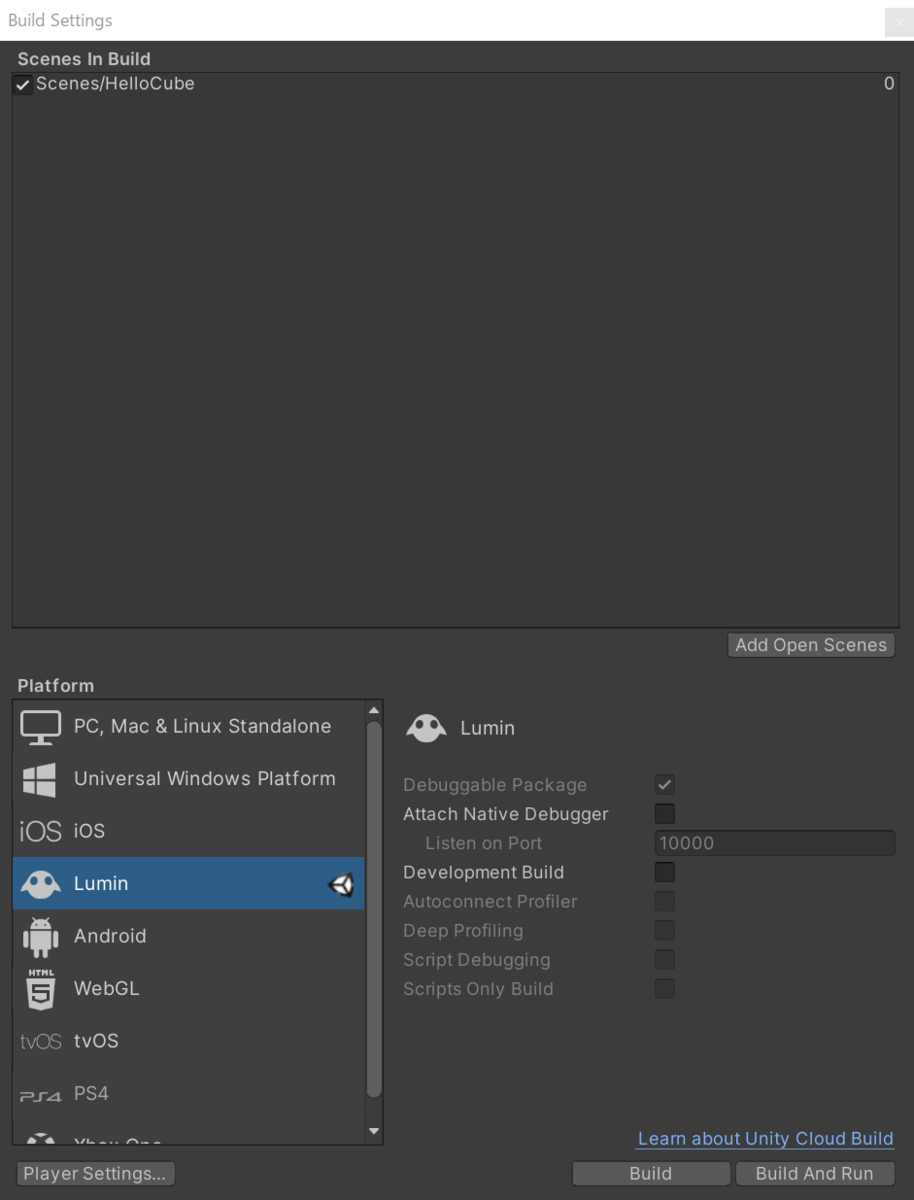Click the WebGL HTML5 icon
914x1200 pixels.
[40, 988]
